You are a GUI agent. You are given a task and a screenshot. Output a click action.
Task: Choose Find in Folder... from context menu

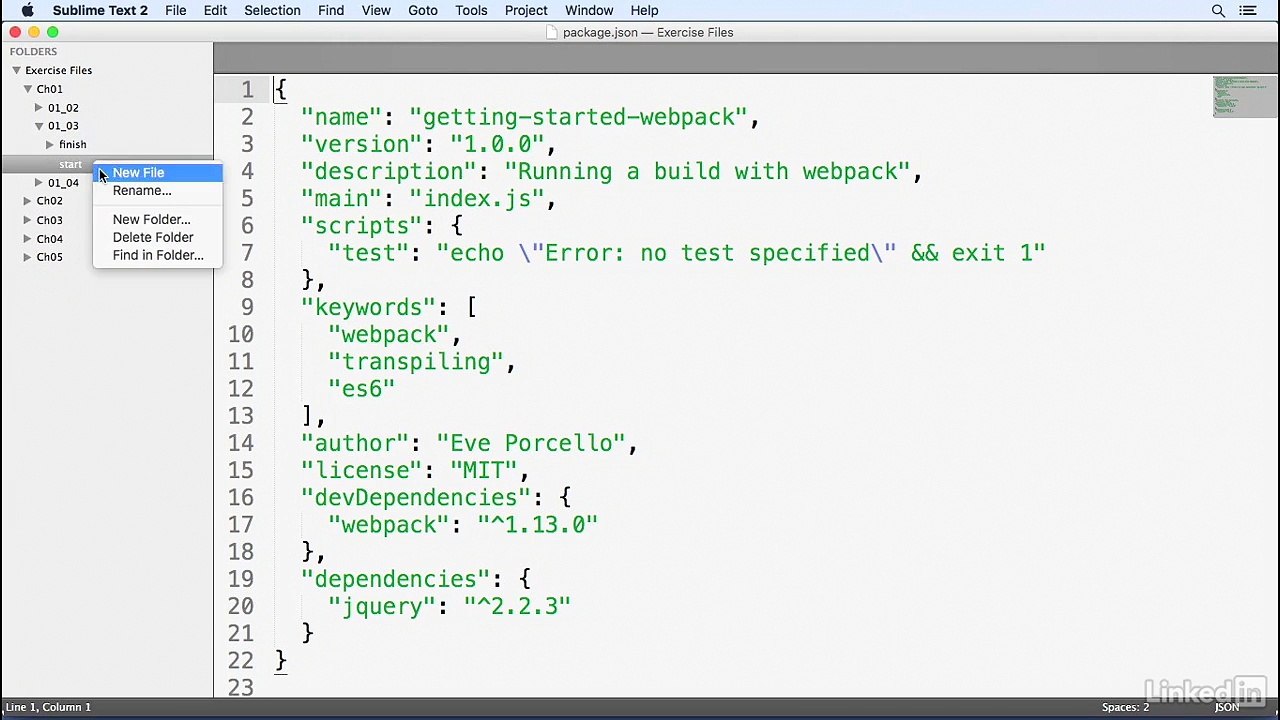click(158, 256)
